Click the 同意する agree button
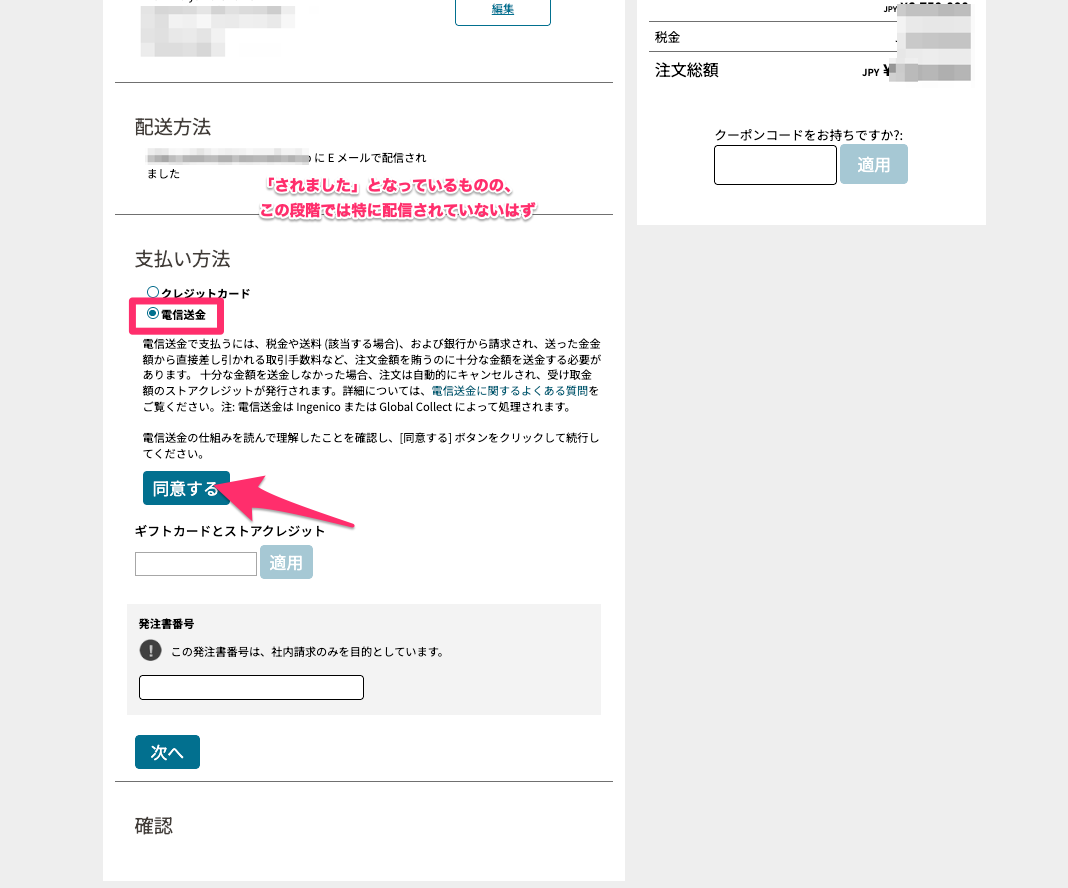 [186, 488]
